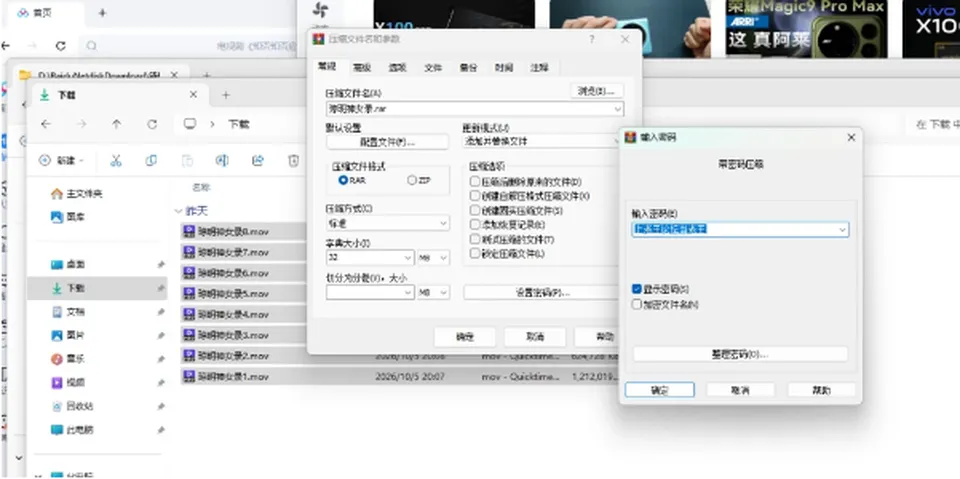Screen dimensions: 960x479
Task: Switch to 文件 files tab in archive dialog
Action: (433, 68)
